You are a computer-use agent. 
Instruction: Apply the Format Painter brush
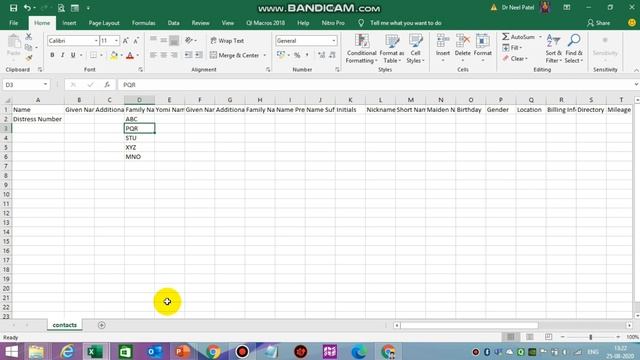29,58
